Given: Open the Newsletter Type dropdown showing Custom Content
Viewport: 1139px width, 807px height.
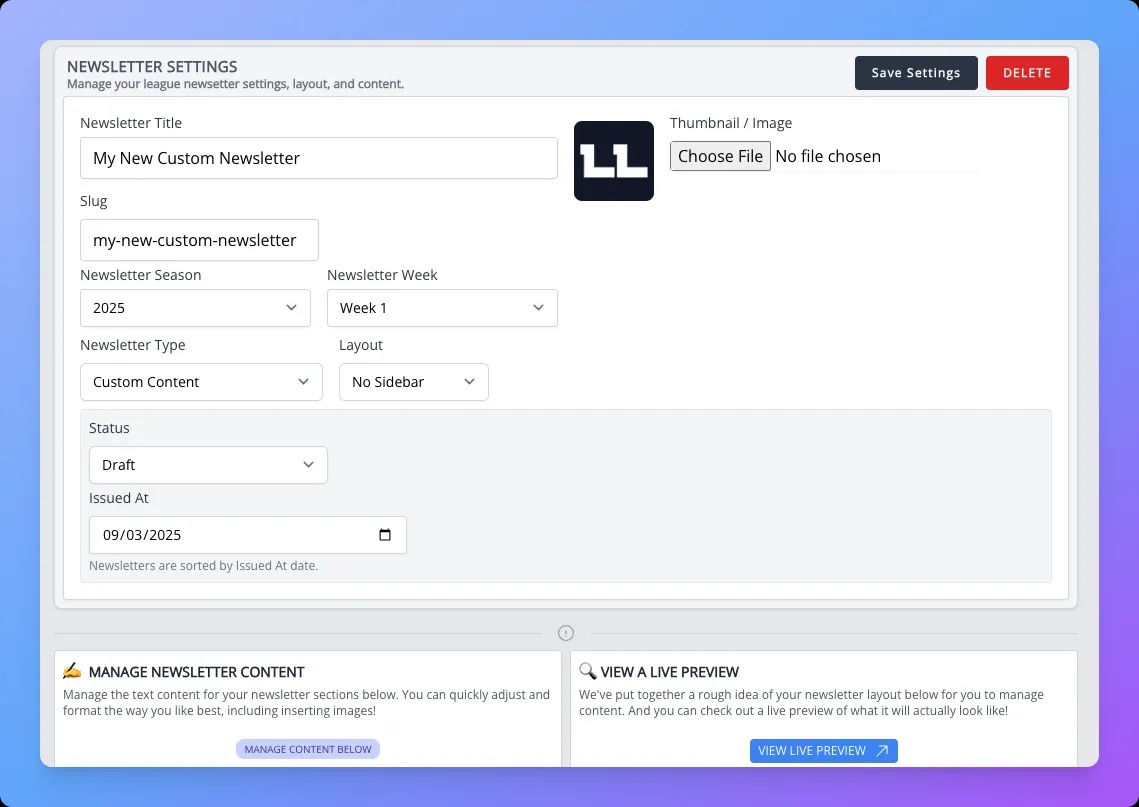Looking at the screenshot, I should click(201, 382).
